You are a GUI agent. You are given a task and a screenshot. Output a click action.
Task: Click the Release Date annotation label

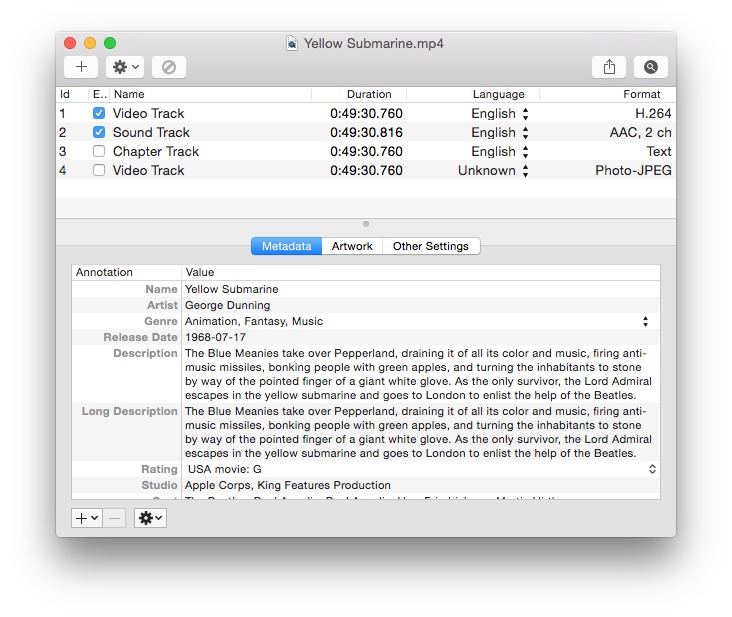click(141, 337)
